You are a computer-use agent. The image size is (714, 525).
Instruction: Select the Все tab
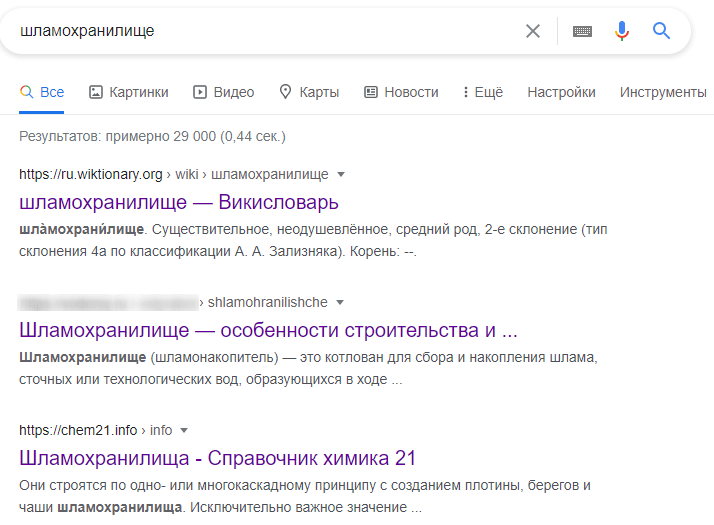coord(42,92)
